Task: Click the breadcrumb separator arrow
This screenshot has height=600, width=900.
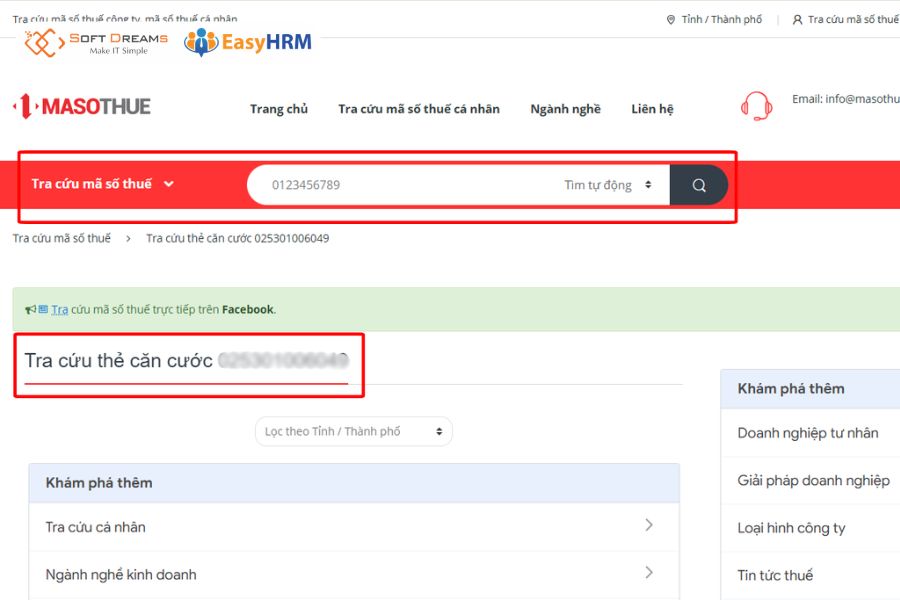Action: pyautogui.click(x=128, y=239)
